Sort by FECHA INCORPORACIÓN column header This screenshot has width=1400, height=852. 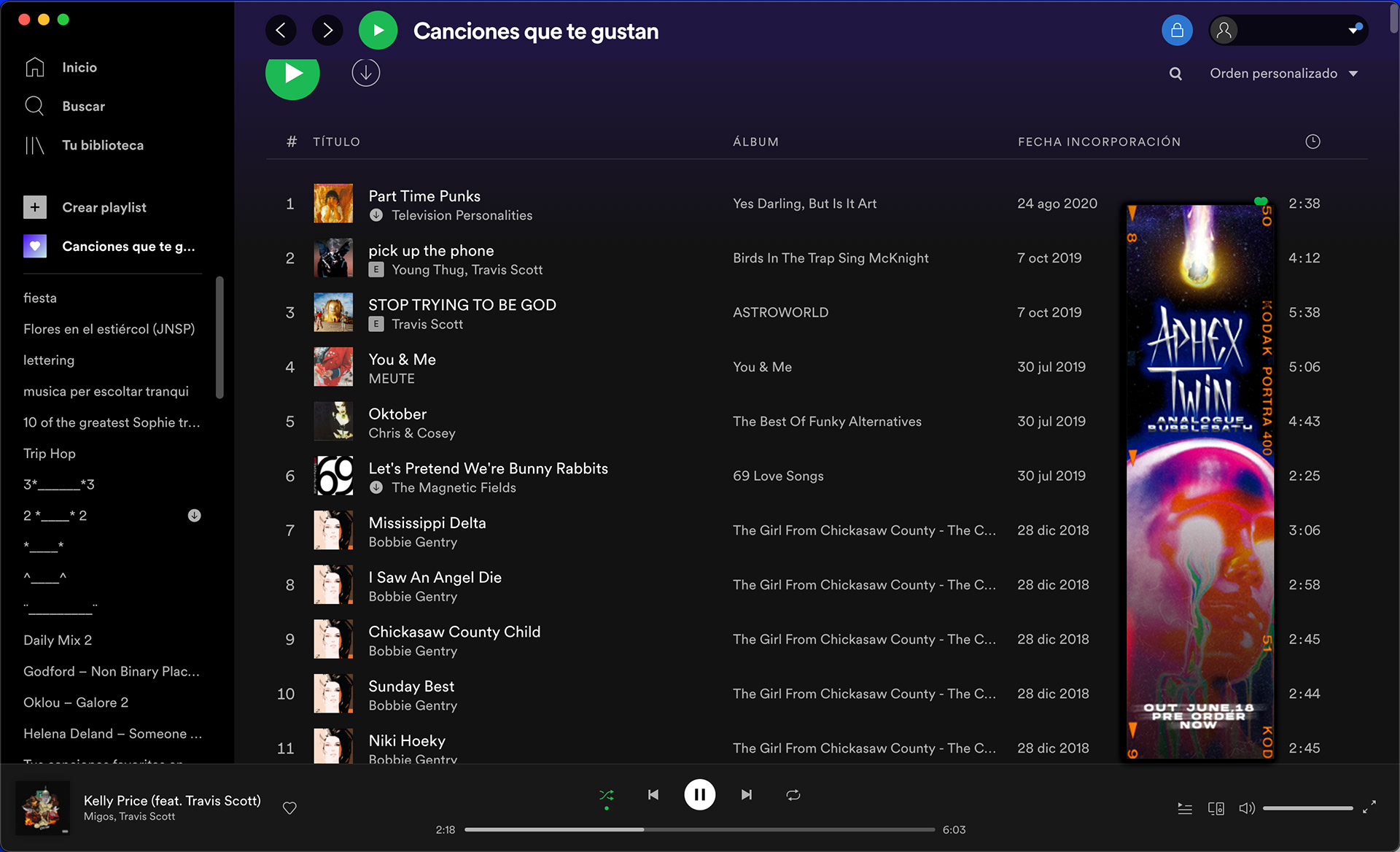tap(1099, 142)
